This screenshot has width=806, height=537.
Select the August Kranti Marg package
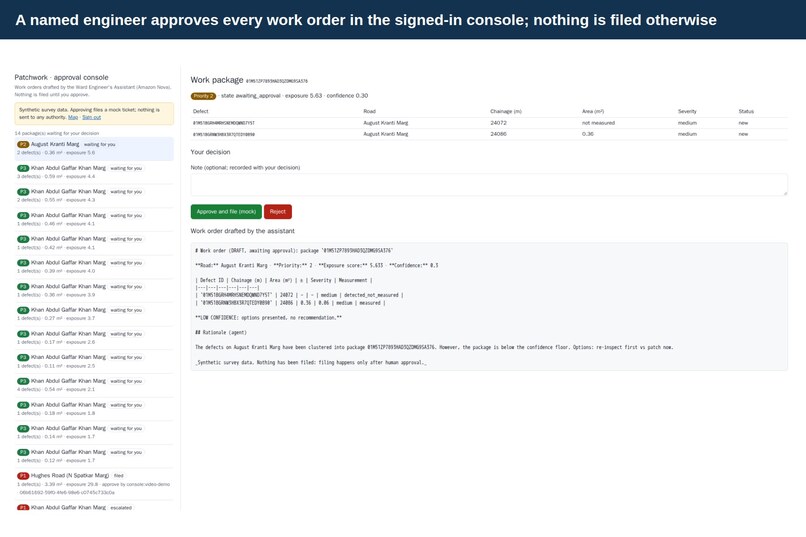(94, 149)
